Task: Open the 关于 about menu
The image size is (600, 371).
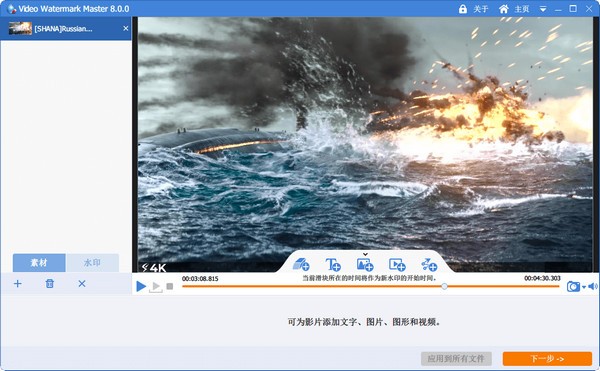Action: pos(481,9)
